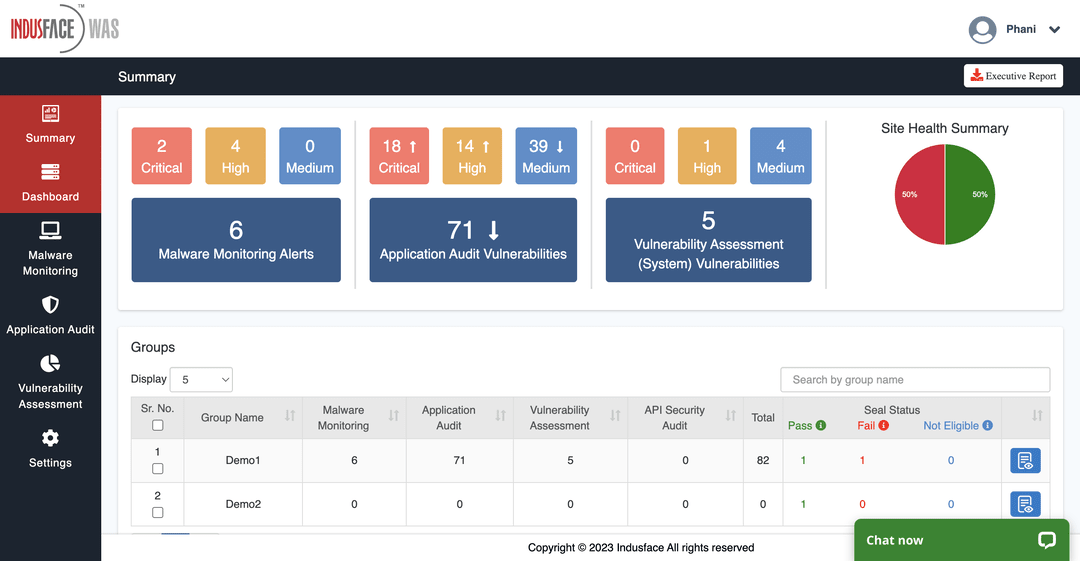Open the Display count dropdown
Image resolution: width=1080 pixels, height=561 pixels.
[x=201, y=380]
